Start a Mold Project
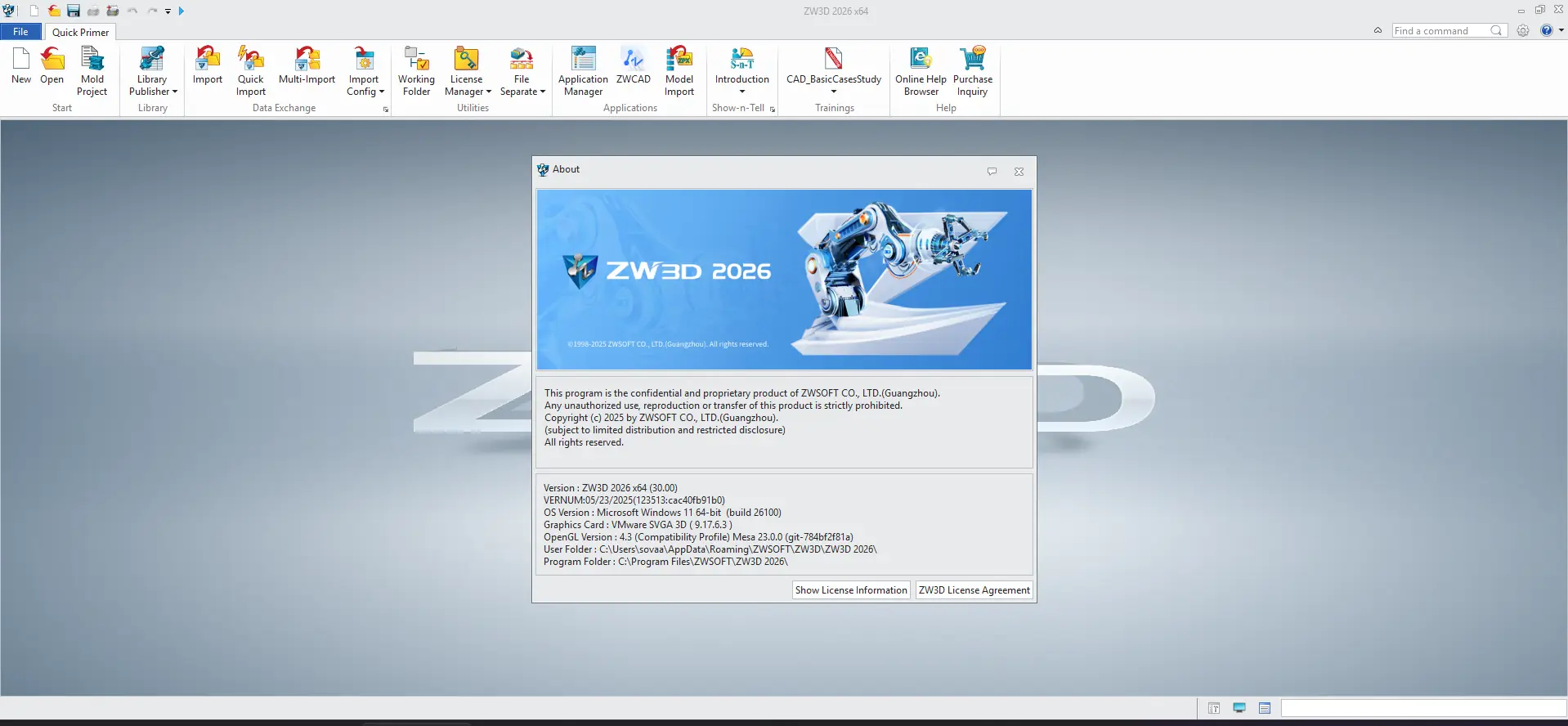1568x726 pixels. pos(92,71)
